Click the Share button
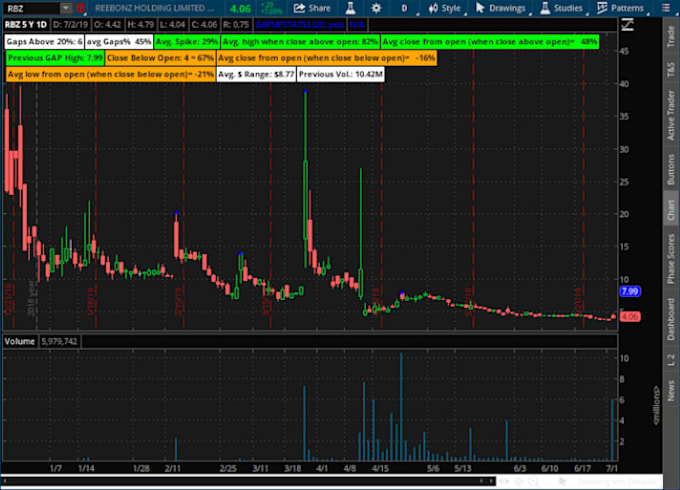Viewport: 680px width, 490px height. (x=312, y=8)
